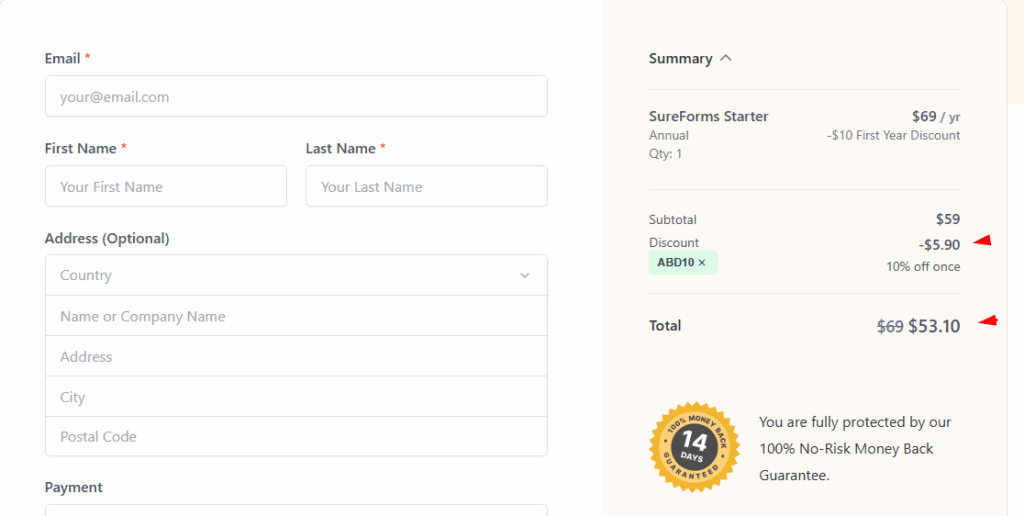Open the Country dropdown
Screen dimensions: 1024x516
coord(295,275)
